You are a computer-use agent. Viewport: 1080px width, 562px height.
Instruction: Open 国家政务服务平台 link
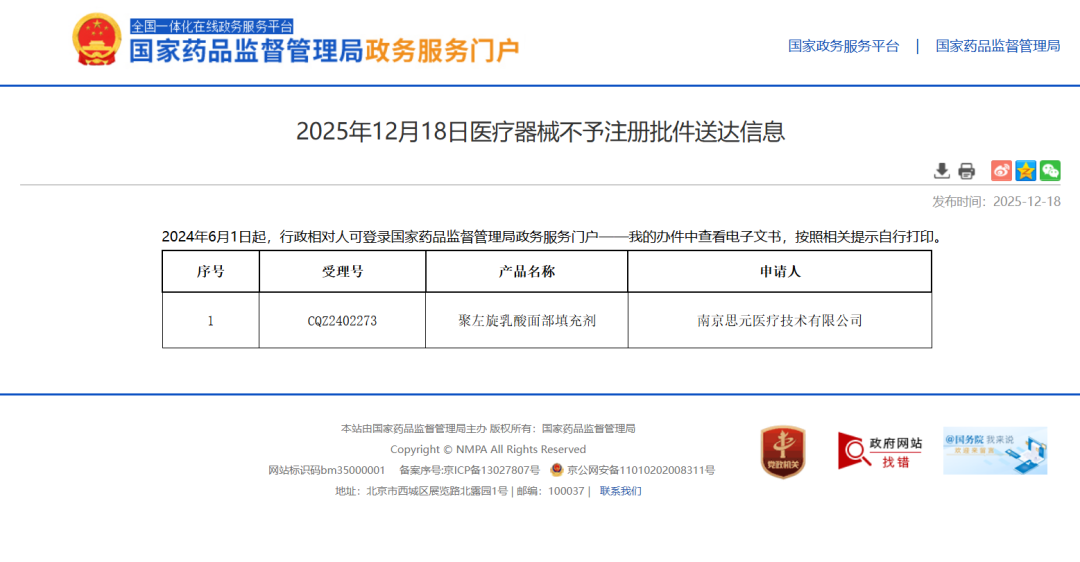[844, 46]
